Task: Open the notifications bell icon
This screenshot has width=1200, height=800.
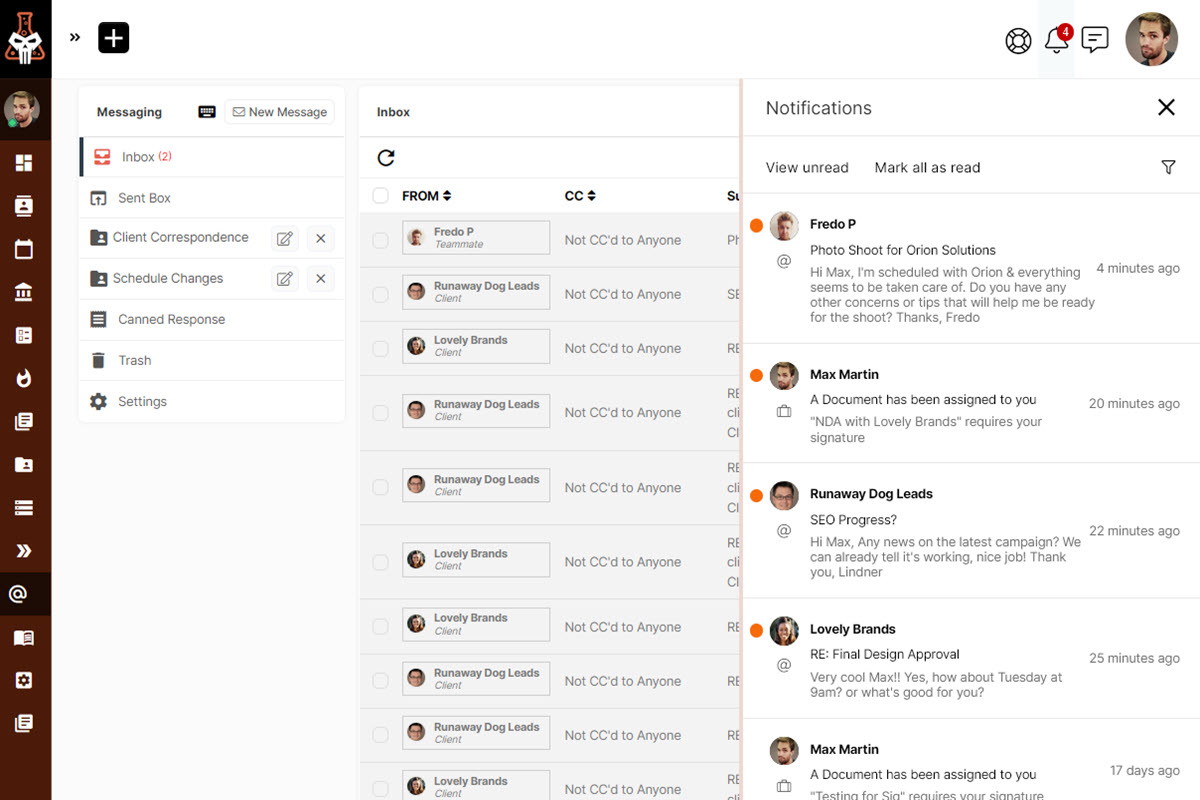Action: 1057,40
